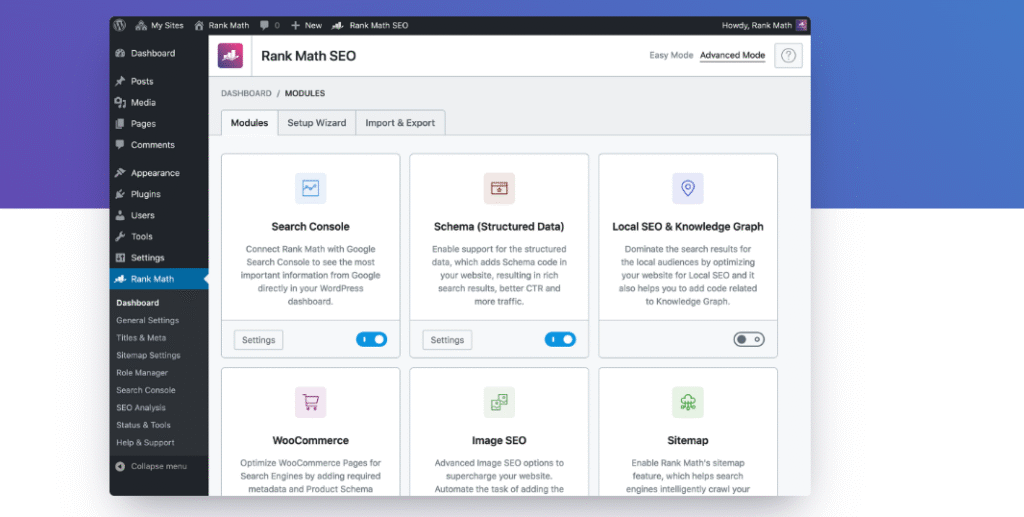The image size is (1024, 517).
Task: Open the New content menu in admin bar
Action: pyautogui.click(x=307, y=25)
